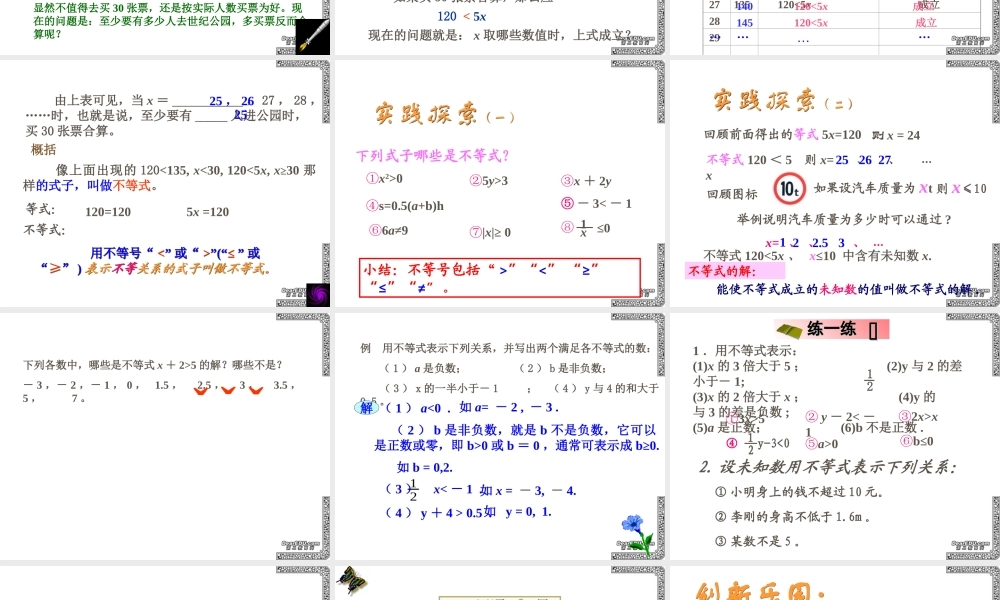
Task: Click the 概括 label
Action: click(43, 150)
